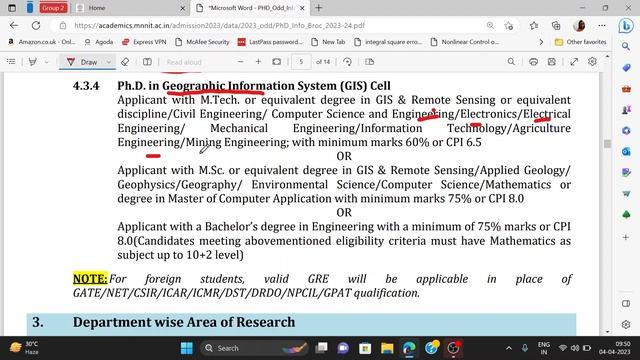Open Edge Settings and more menu
640x360 pixels.
coord(602,25)
